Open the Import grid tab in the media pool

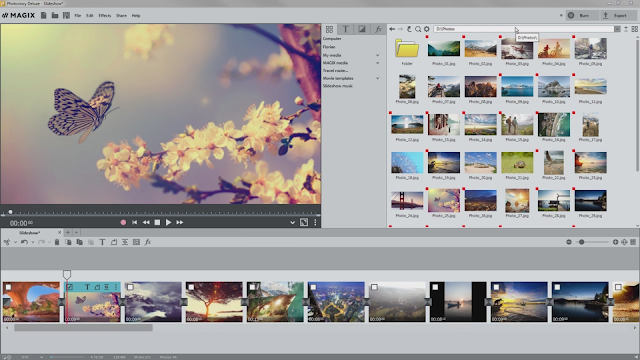329,29
